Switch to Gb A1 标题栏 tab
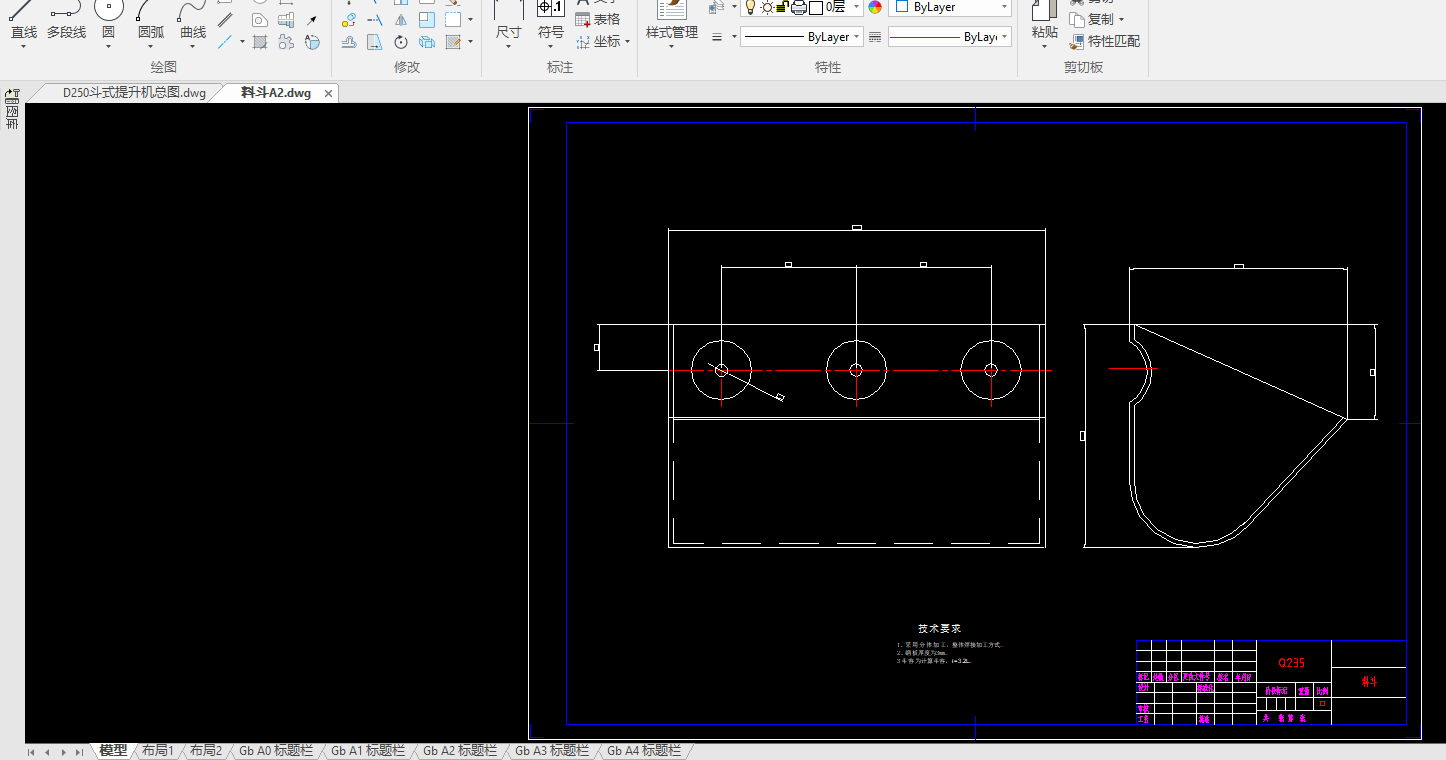1446x760 pixels. 368,751
